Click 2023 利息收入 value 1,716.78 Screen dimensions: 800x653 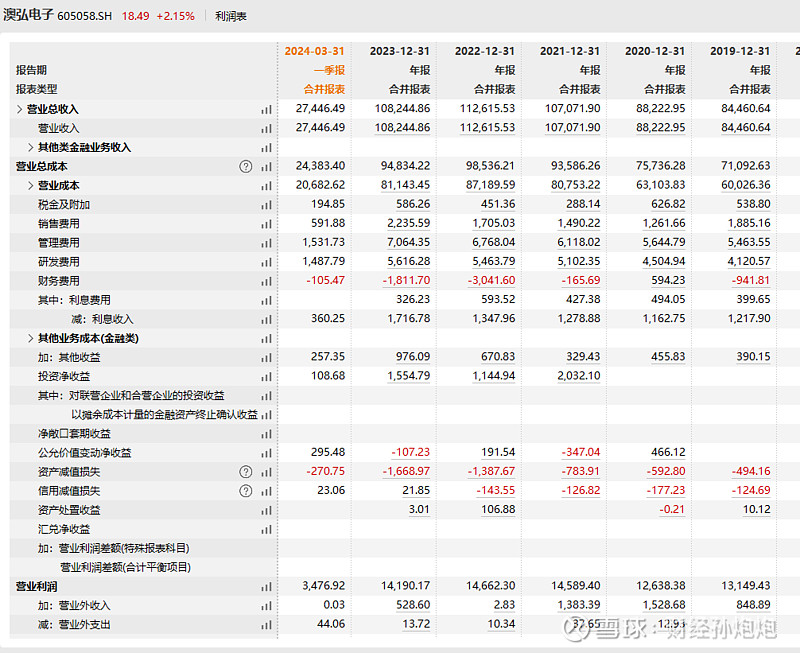[x=409, y=319]
